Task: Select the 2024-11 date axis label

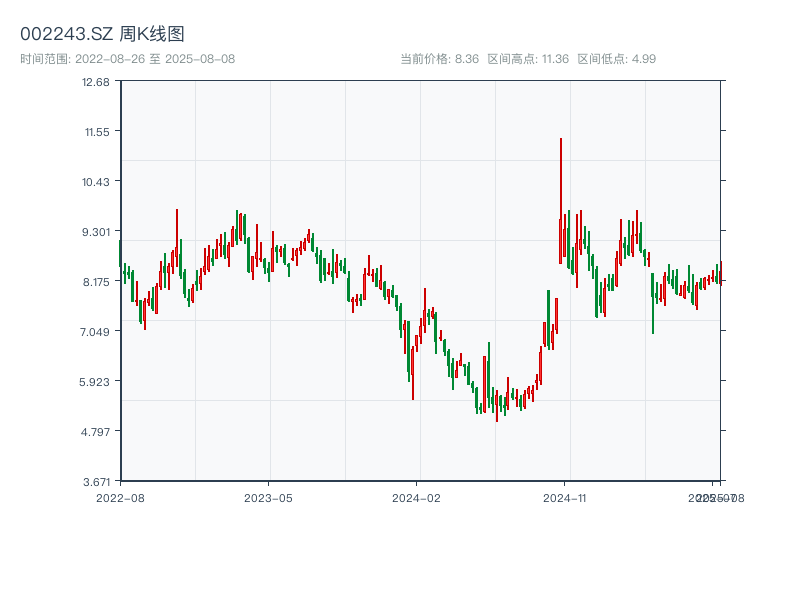Action: coord(565,497)
